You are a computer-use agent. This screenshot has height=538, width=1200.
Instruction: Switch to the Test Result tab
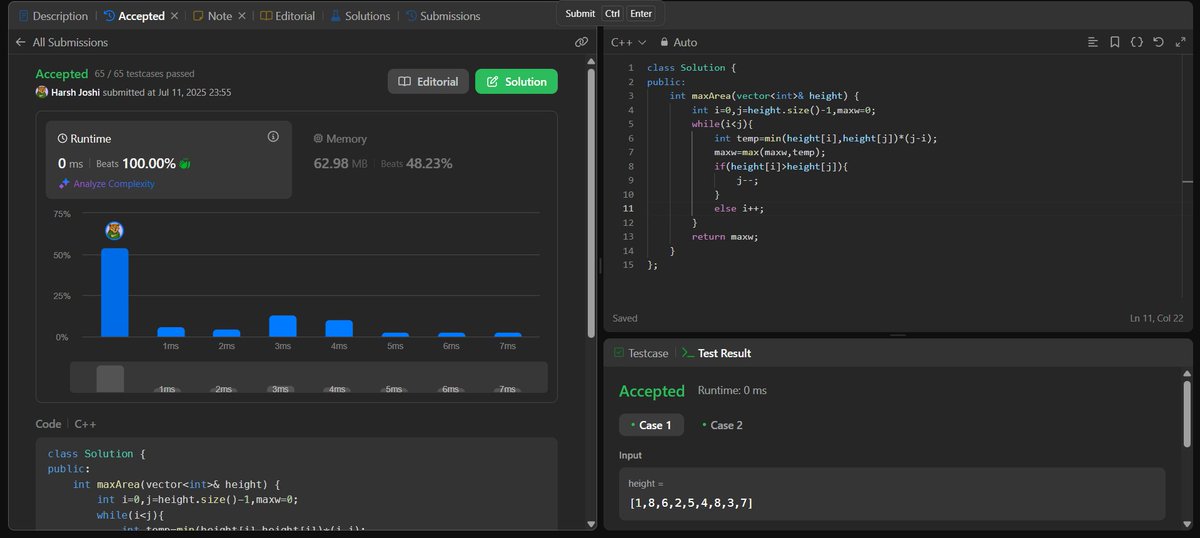[716, 353]
